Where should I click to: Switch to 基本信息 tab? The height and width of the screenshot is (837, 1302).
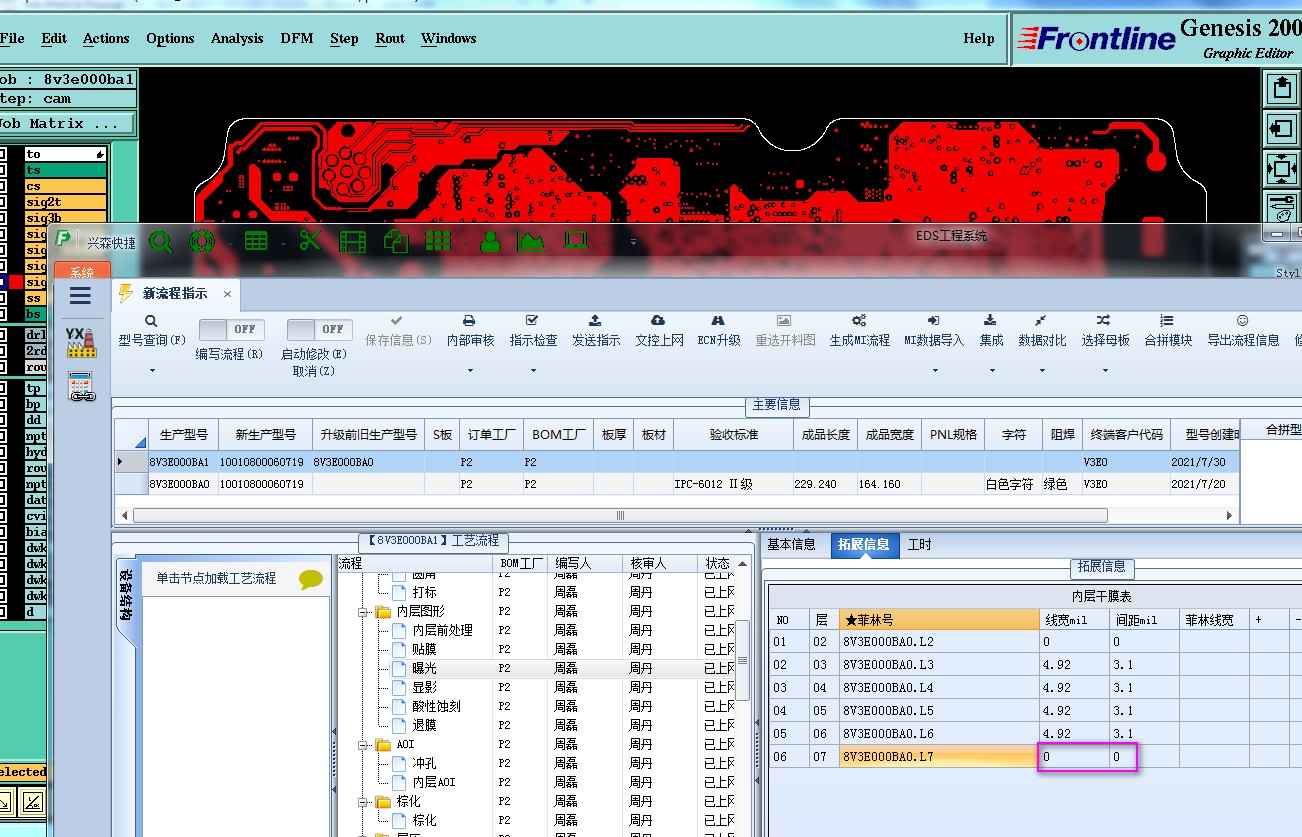click(x=792, y=545)
